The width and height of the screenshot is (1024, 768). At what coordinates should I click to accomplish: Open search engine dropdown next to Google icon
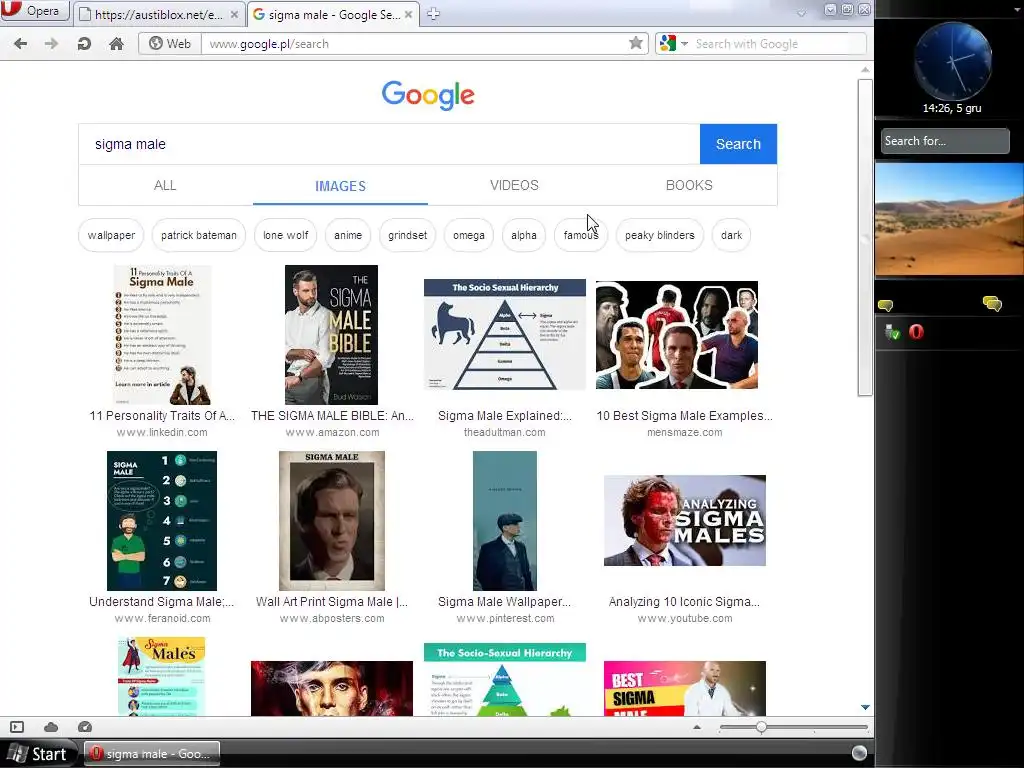point(684,44)
